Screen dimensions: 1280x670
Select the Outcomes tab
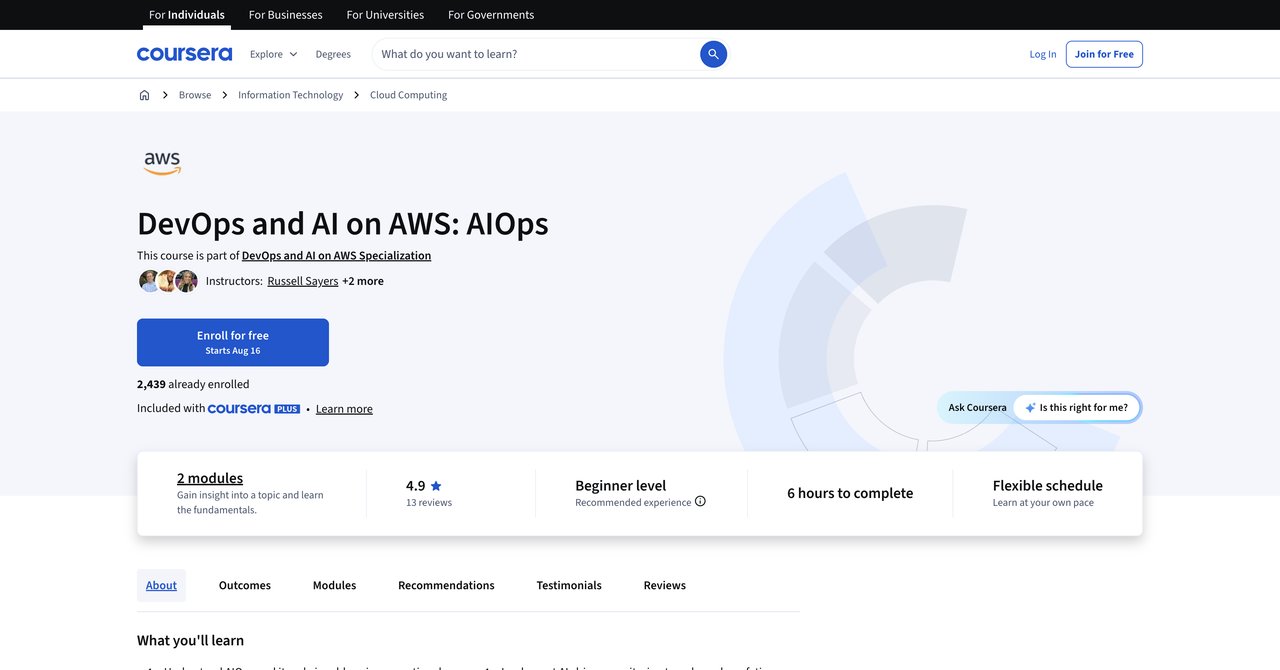pyautogui.click(x=245, y=585)
